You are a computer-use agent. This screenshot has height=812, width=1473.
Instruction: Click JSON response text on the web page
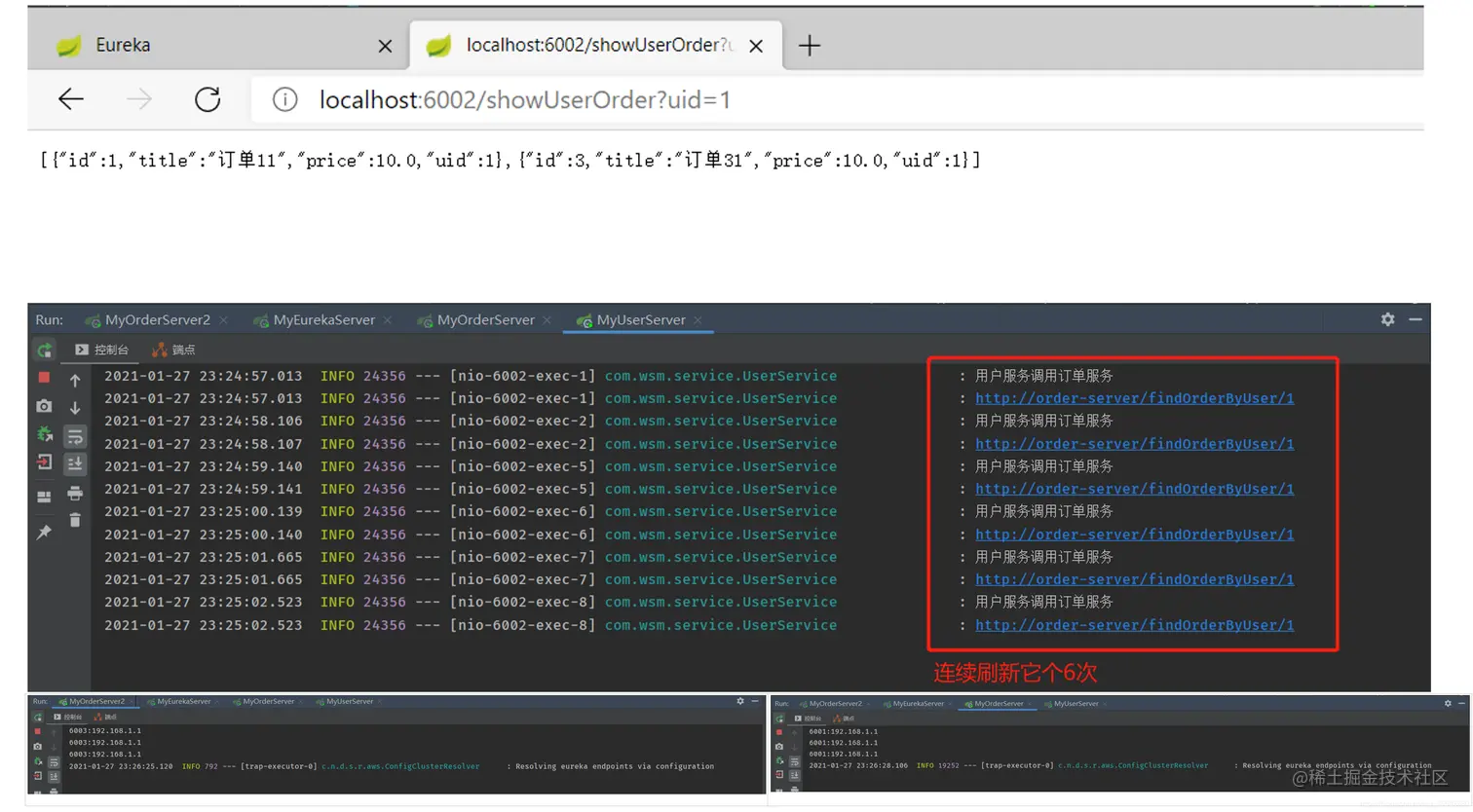[510, 160]
